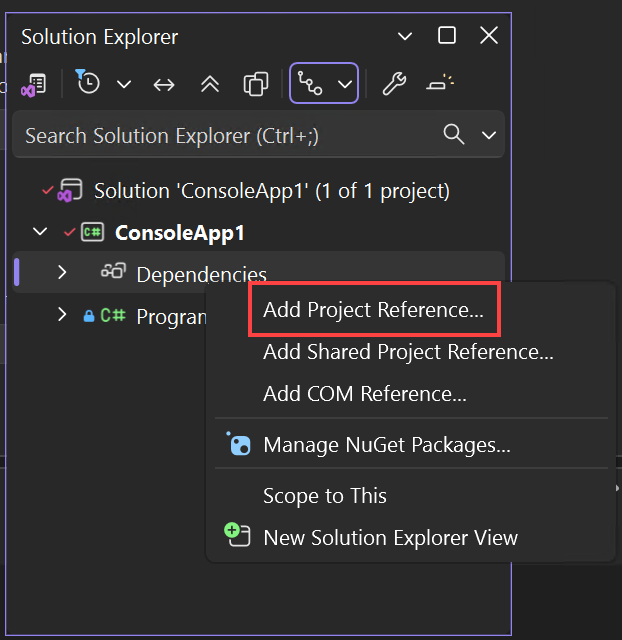Click the Collapse All double-chevron icon
Viewport: 622px width, 640px height.
point(210,84)
